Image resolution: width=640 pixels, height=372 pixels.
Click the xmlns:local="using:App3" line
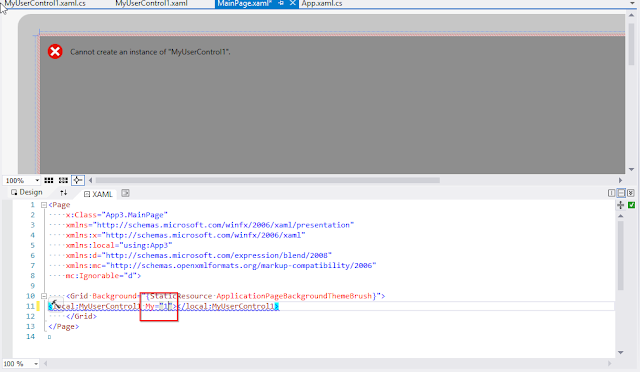(x=119, y=245)
